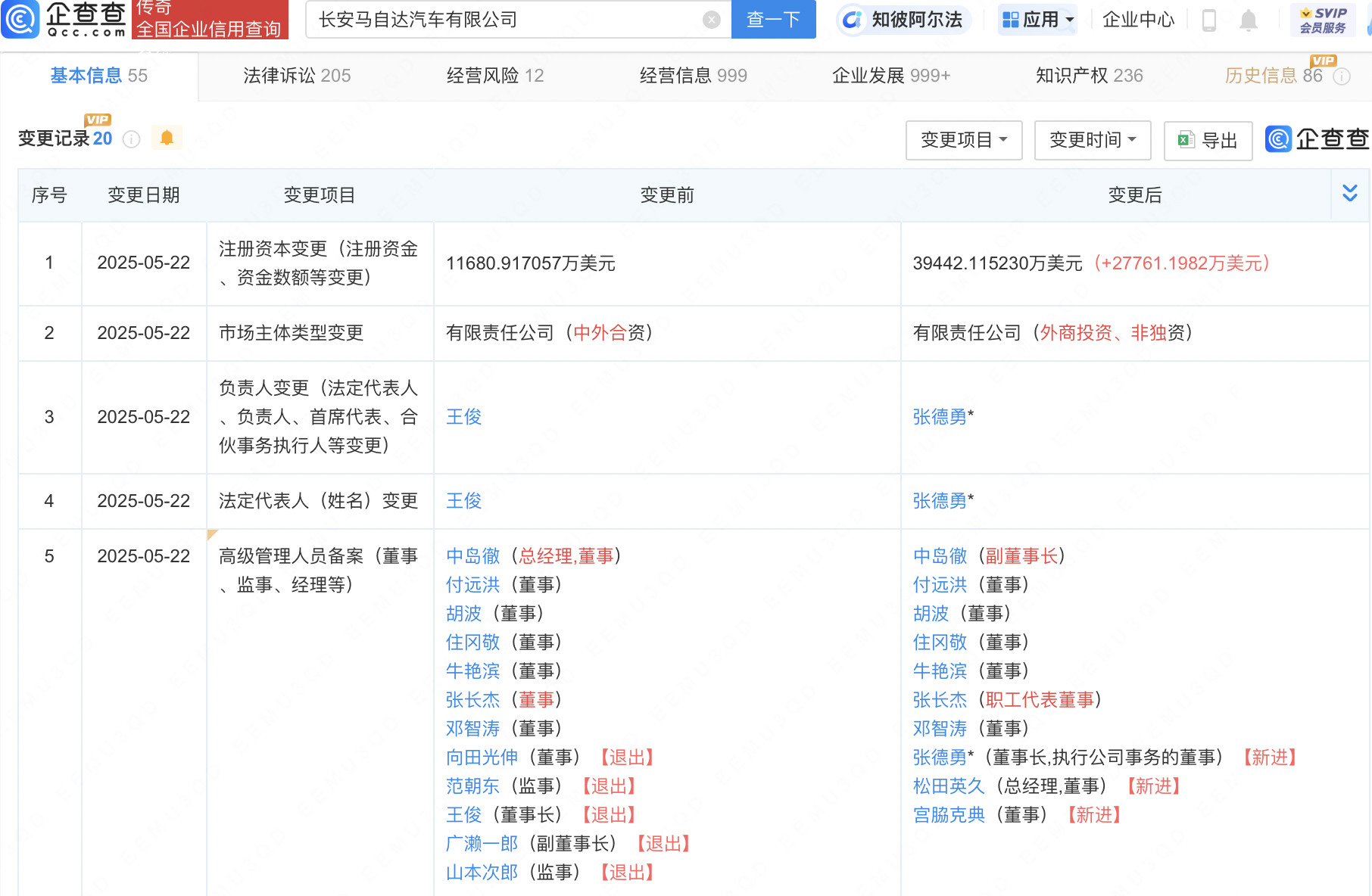Viewport: 1372px width, 896px height.
Task: Open 张德勇 (董事长) link marked 新进
Action: (940, 758)
